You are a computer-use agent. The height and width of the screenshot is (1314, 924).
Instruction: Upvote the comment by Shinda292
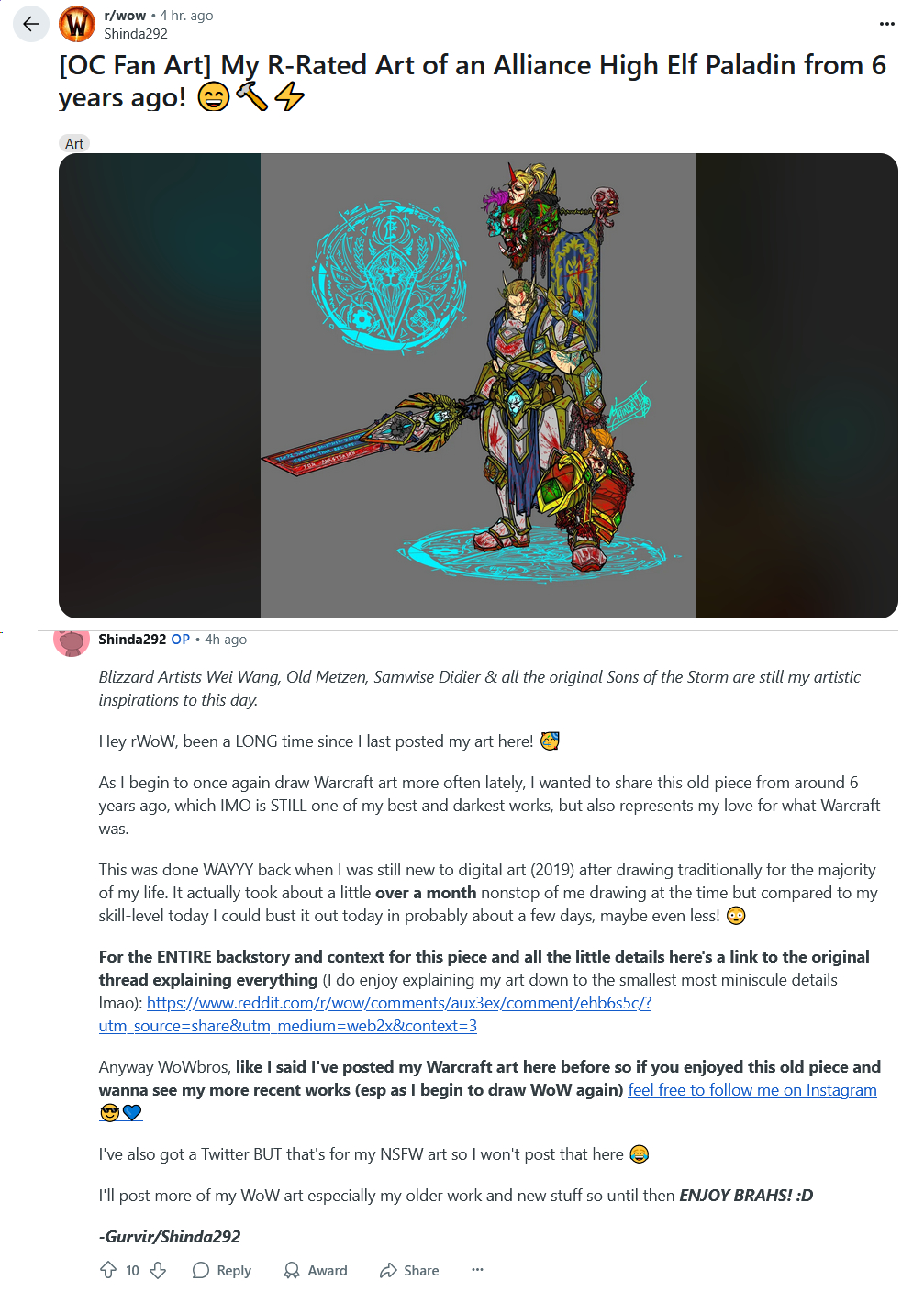point(108,1270)
